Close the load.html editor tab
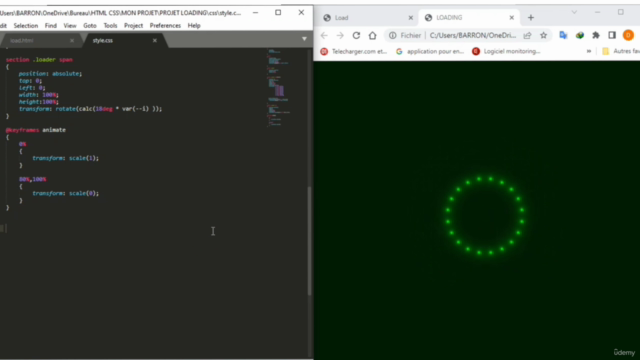The image size is (640, 360). (72, 40)
